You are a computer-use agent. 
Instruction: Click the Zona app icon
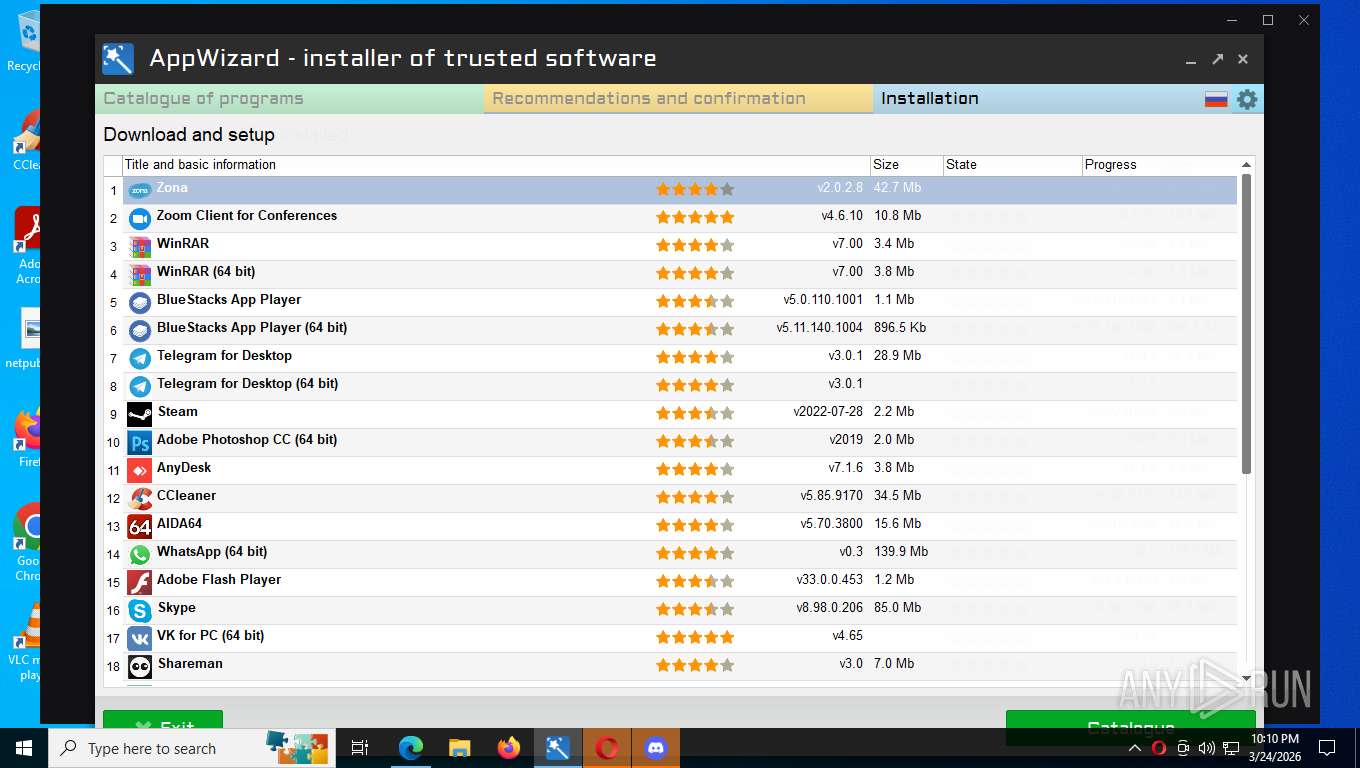[140, 190]
